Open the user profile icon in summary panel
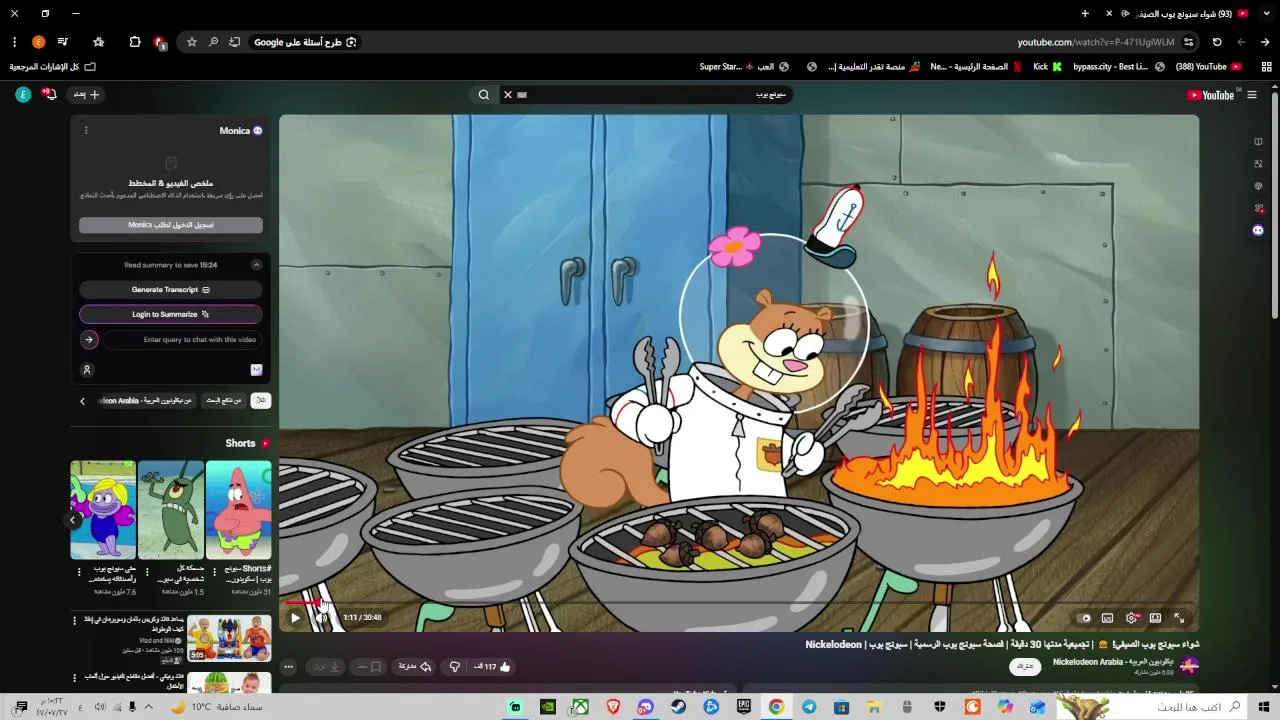1280x720 pixels. pos(87,370)
